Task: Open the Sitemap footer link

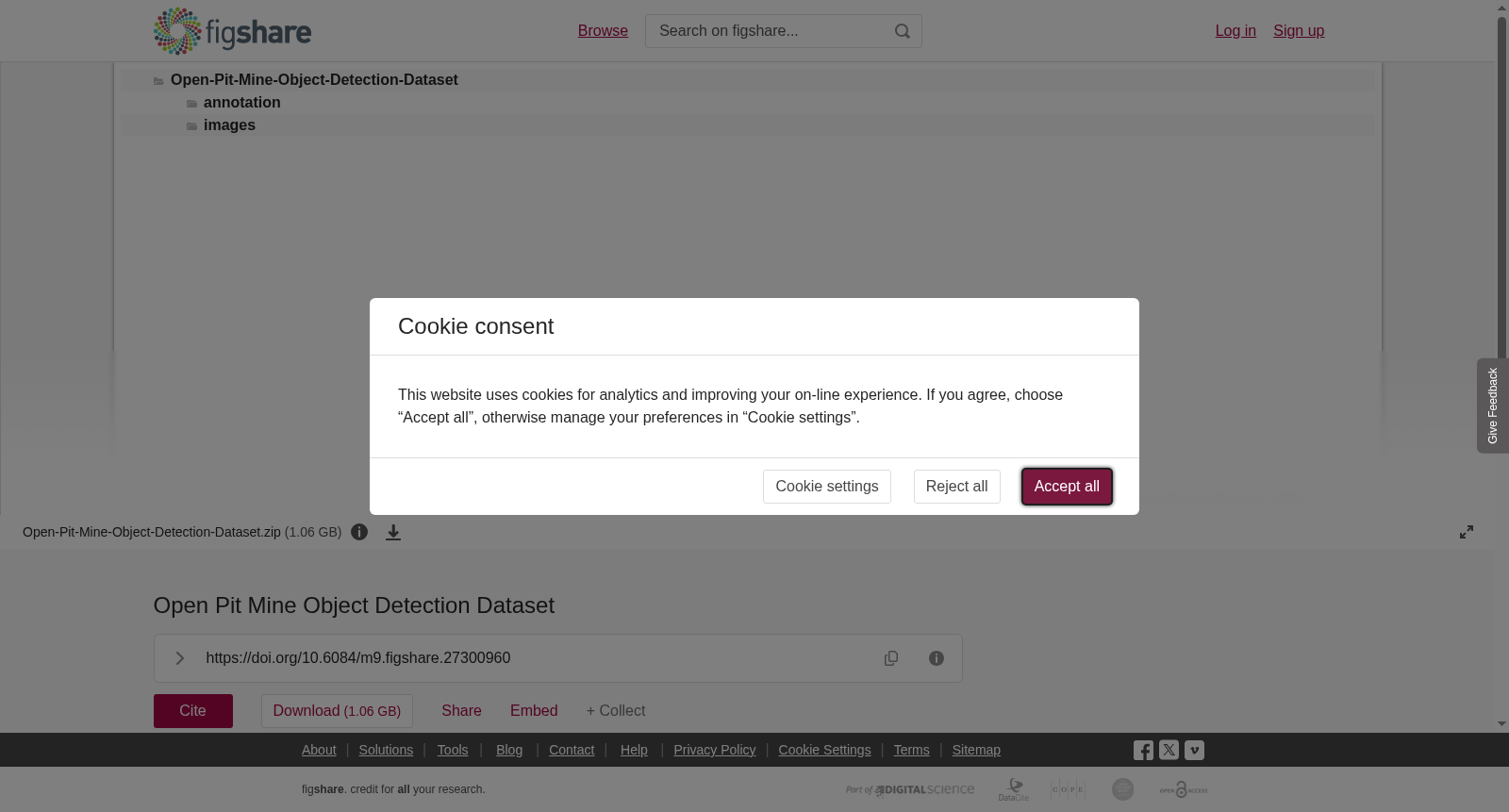Action: point(976,750)
